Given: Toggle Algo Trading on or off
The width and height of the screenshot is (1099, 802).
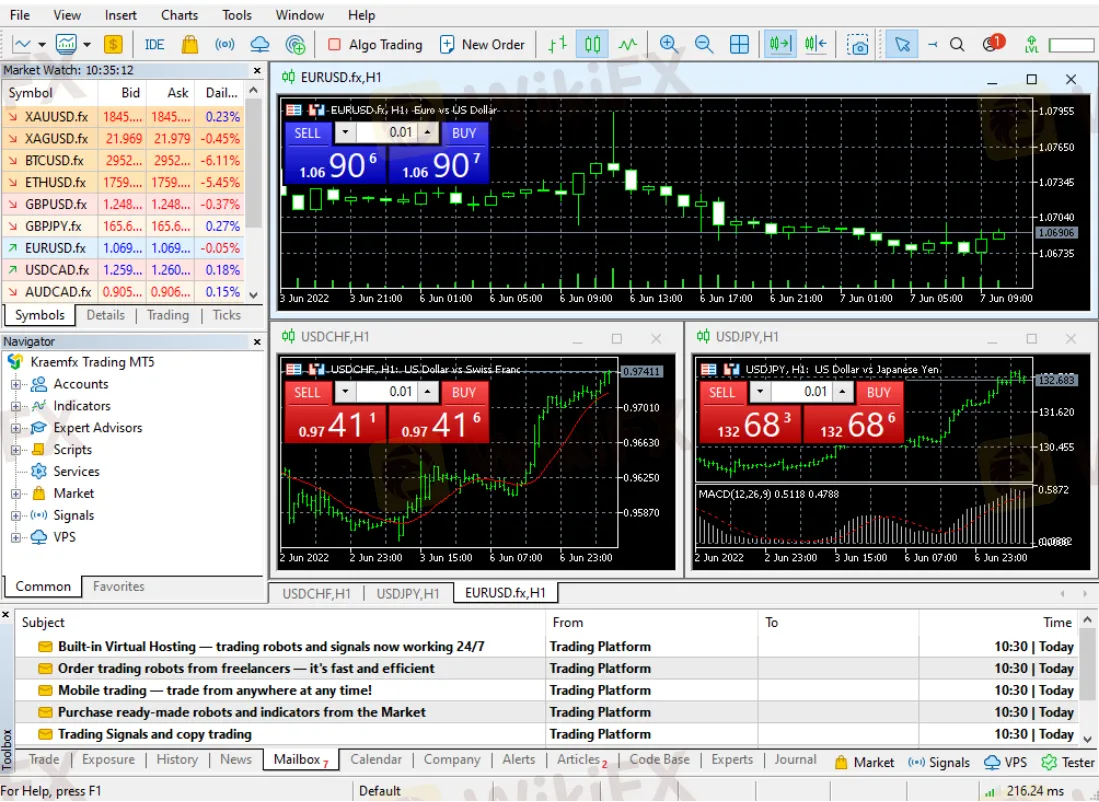Looking at the screenshot, I should pos(375,44).
